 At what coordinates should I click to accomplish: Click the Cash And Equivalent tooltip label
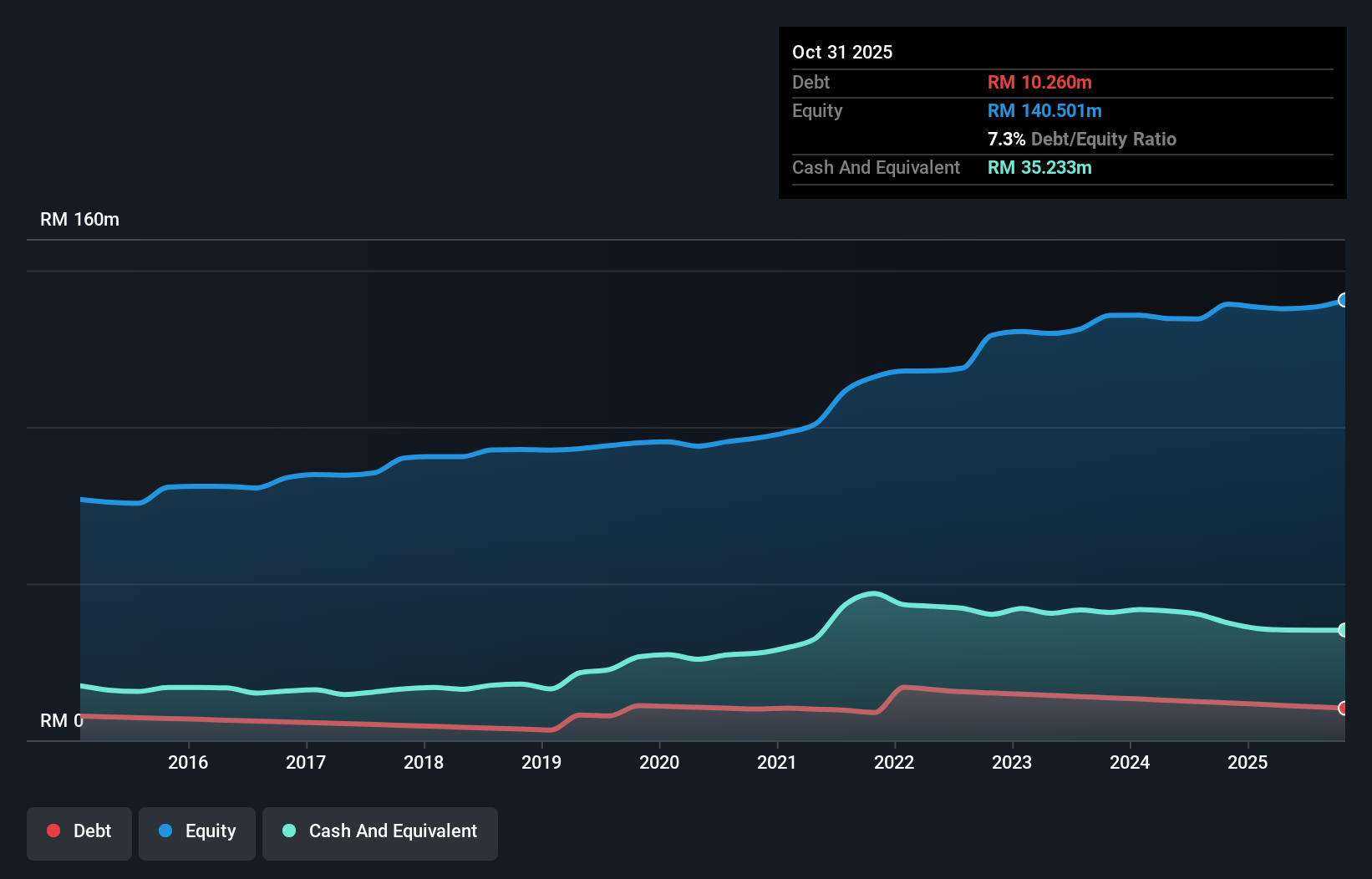point(877,168)
